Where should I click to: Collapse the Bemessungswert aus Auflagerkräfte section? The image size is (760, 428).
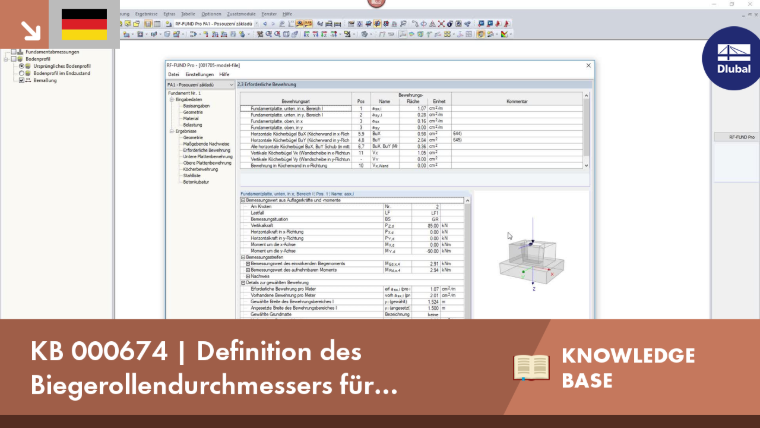tap(243, 200)
